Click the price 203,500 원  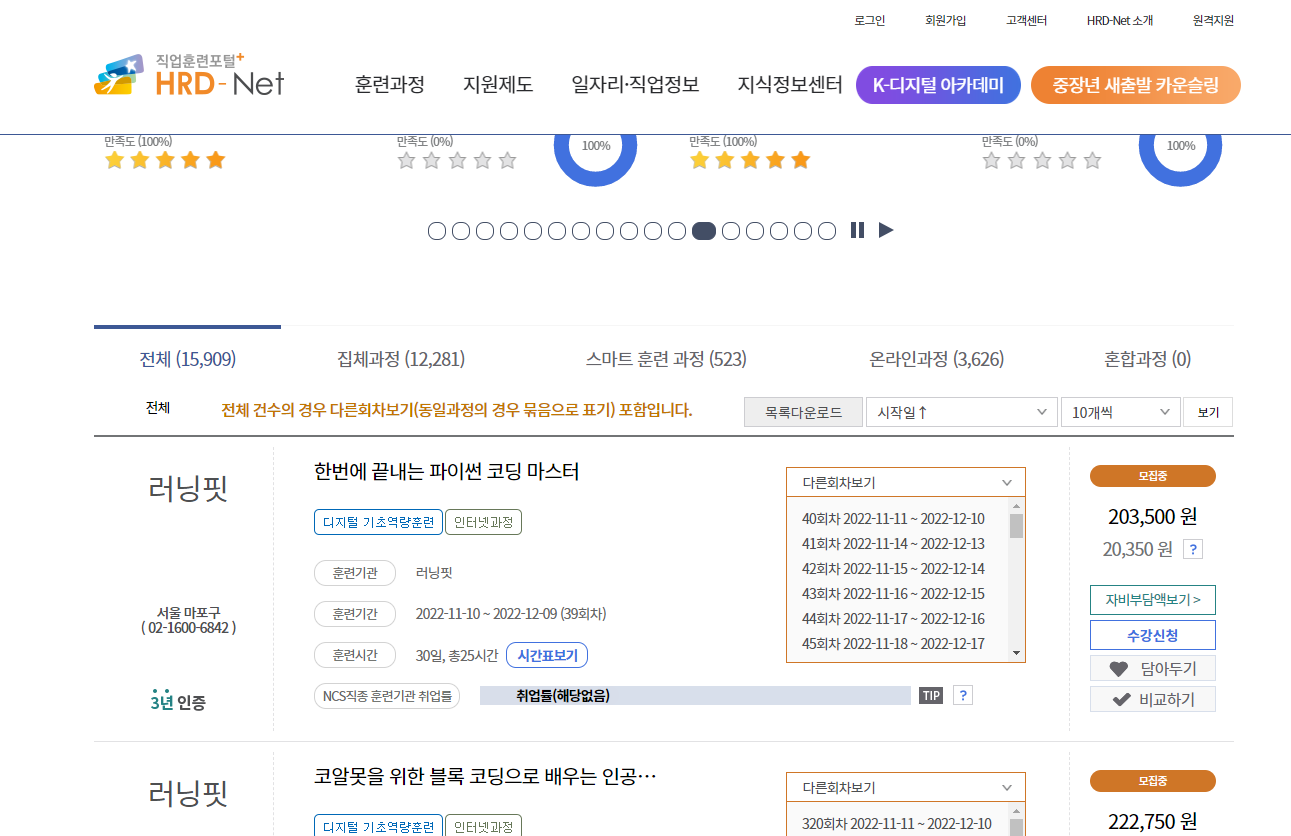(x=1152, y=517)
